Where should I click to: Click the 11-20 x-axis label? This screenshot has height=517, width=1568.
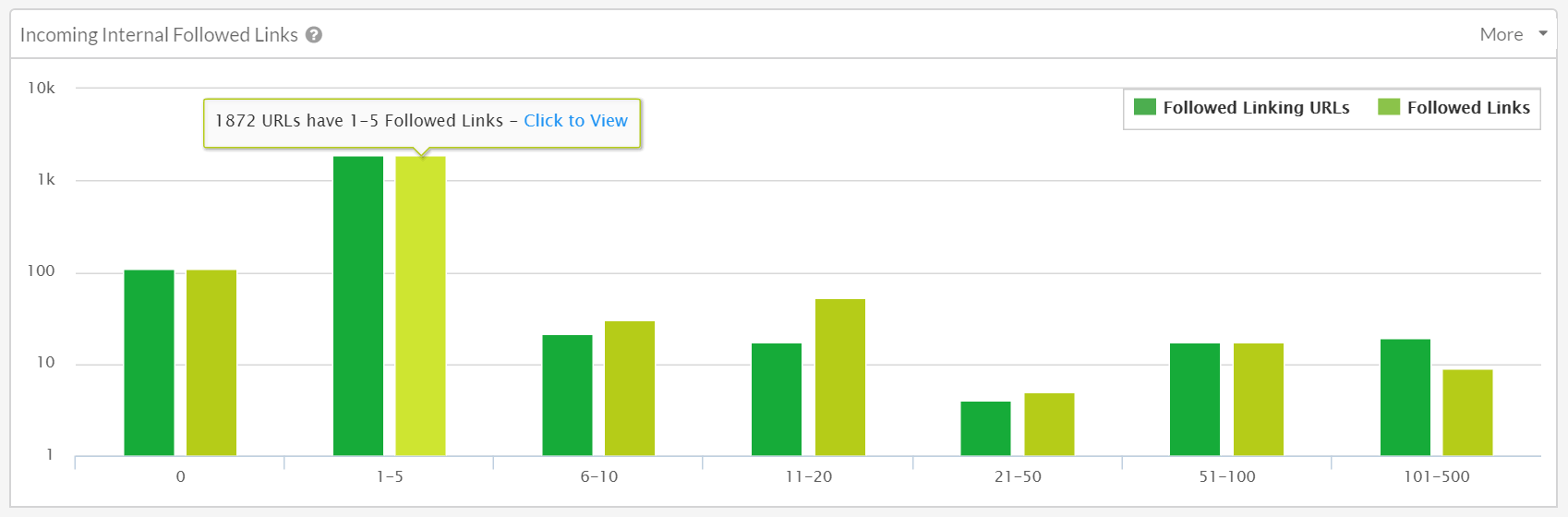[x=808, y=477]
